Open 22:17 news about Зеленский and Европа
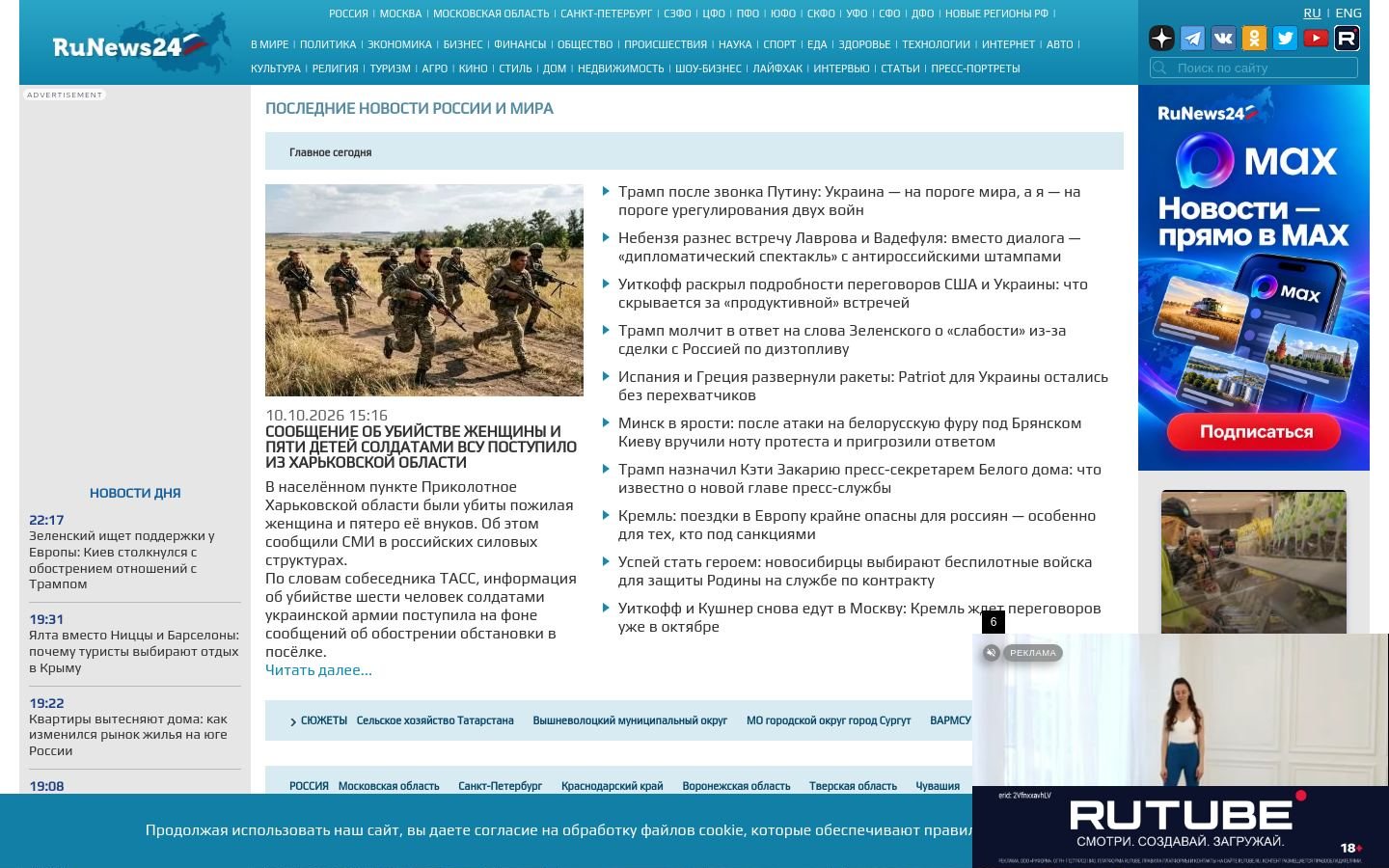This screenshot has height=868, width=1389. 123,559
